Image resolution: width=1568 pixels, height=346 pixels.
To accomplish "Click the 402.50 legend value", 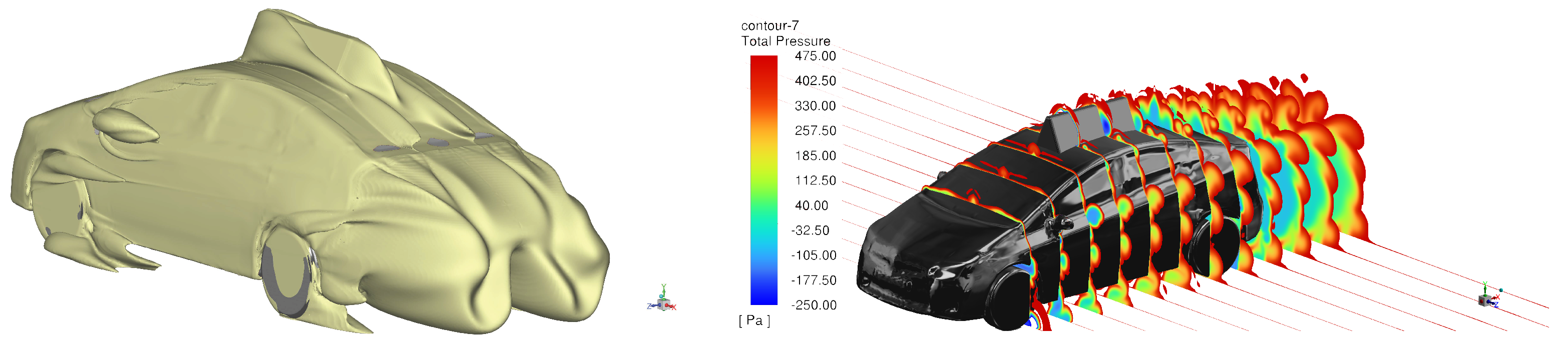I will coord(815,81).
